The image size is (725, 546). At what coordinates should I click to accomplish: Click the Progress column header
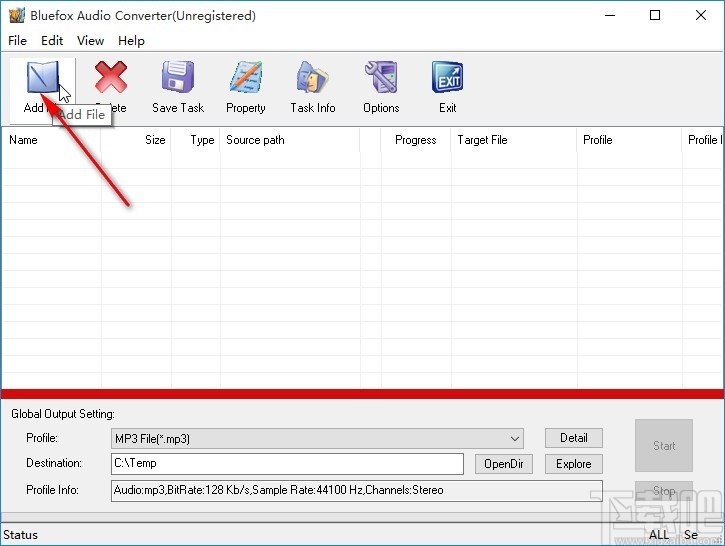416,140
